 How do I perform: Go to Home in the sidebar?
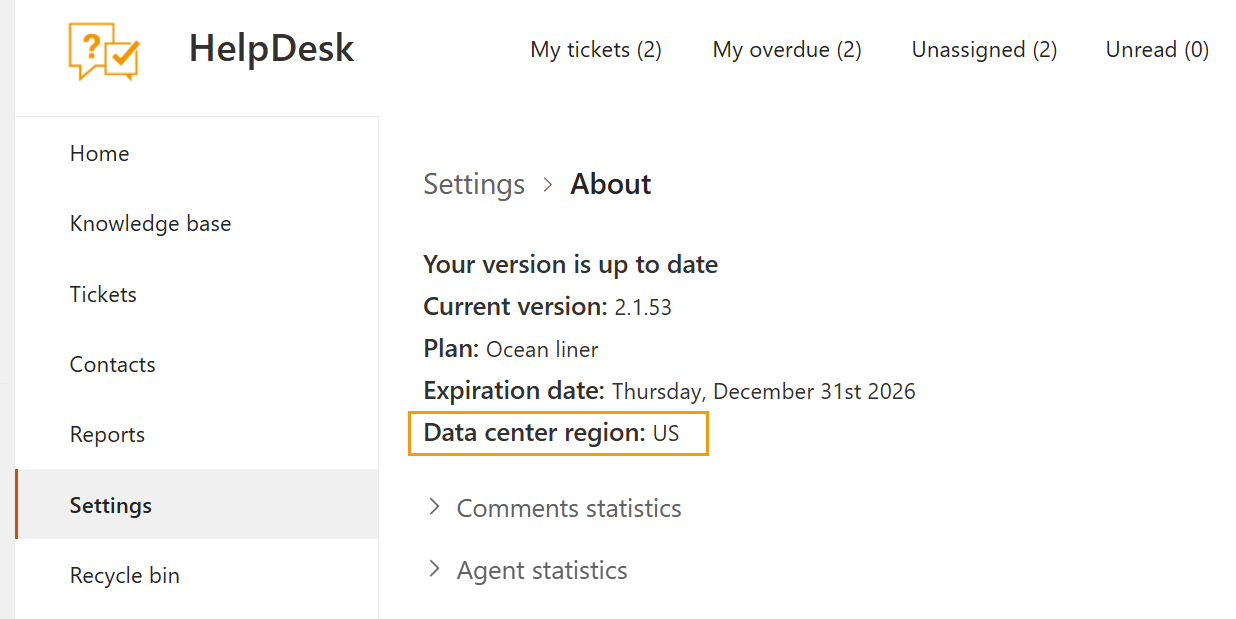click(99, 153)
